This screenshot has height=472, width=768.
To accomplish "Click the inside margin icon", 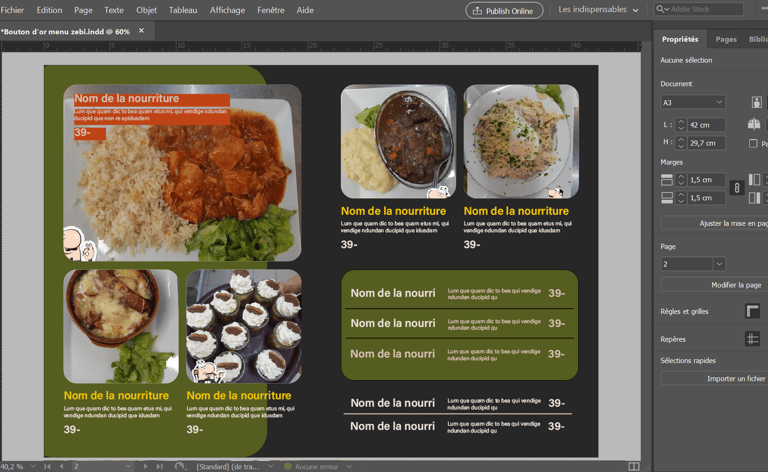I will 754,180.
